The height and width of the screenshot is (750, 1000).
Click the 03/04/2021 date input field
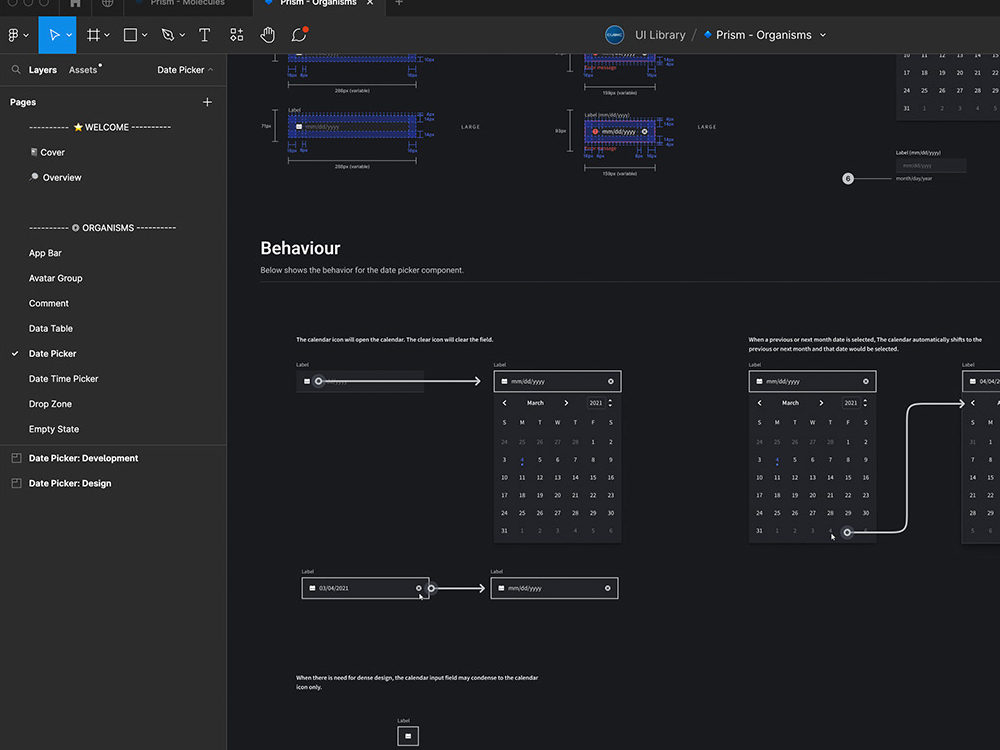pos(365,588)
